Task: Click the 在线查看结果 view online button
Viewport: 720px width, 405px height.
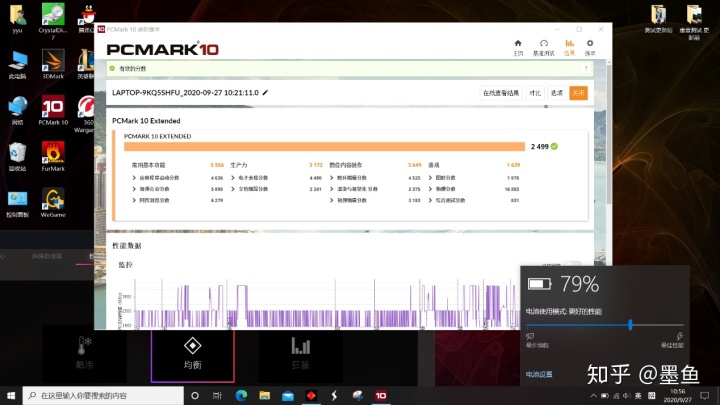Action: [501, 93]
